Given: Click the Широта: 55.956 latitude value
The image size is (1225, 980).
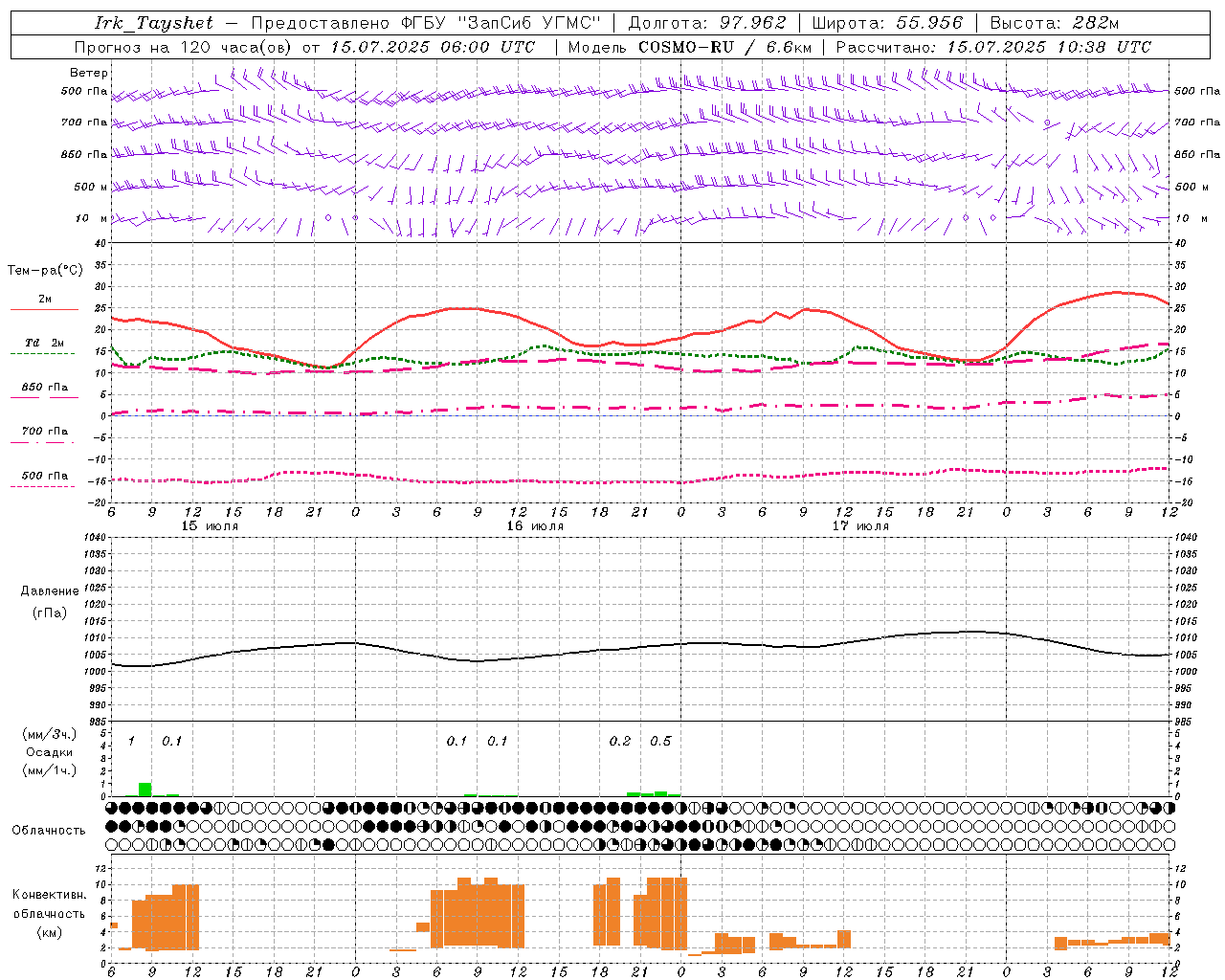Looking at the screenshot, I should pos(887,23).
